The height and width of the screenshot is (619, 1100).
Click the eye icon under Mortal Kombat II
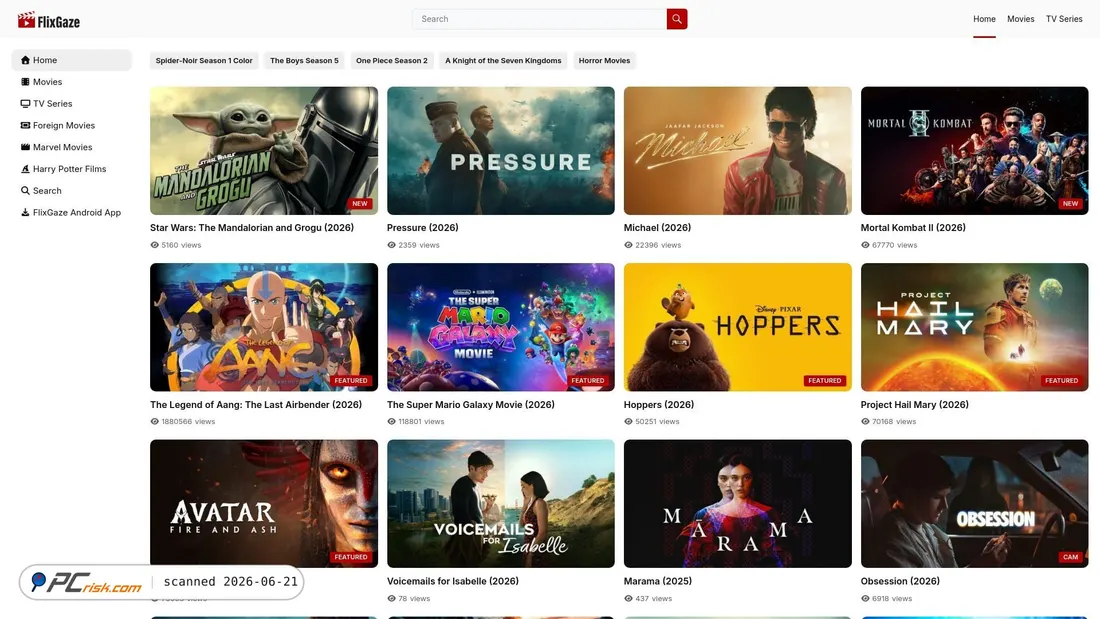tap(865, 245)
